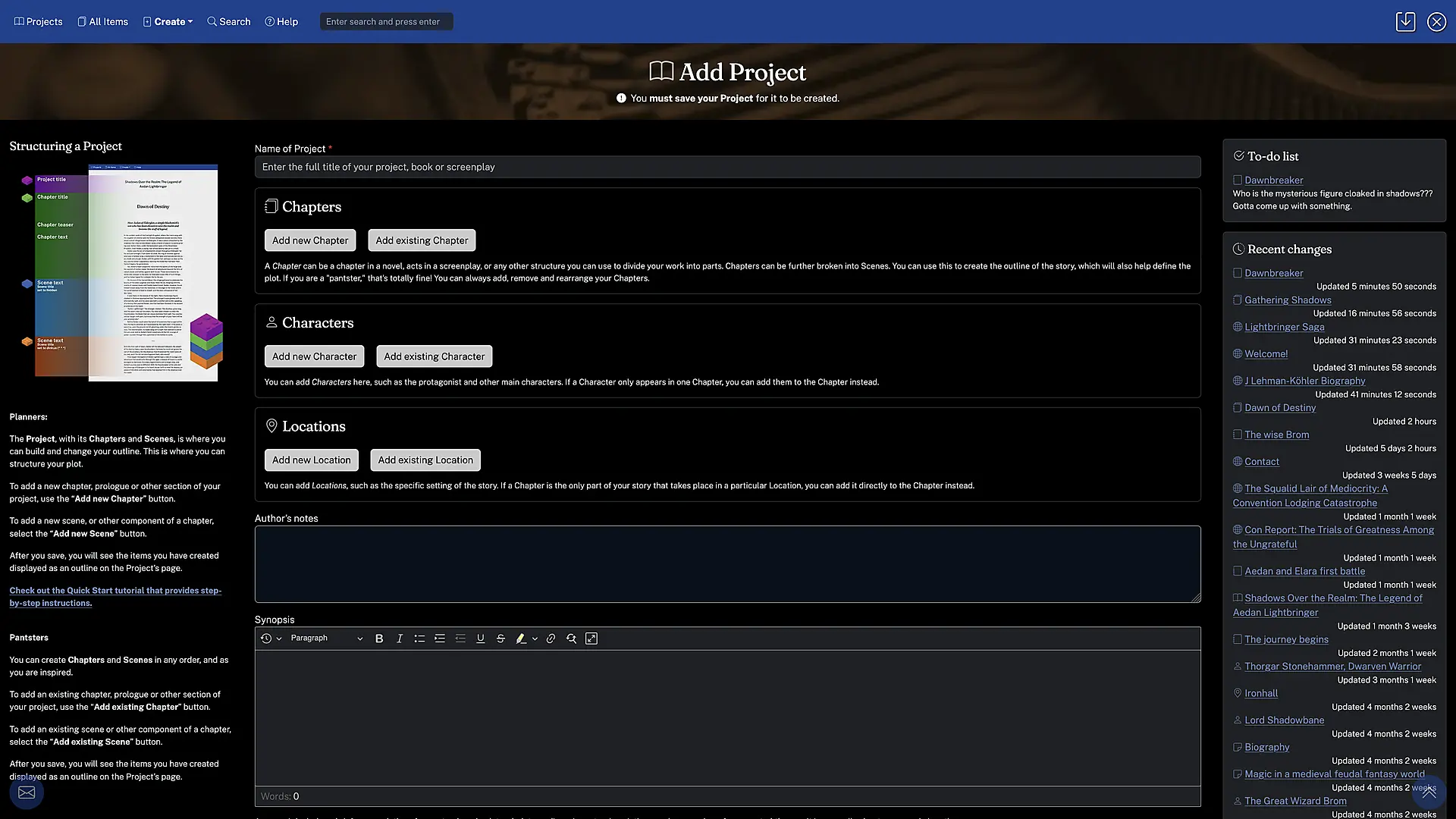Click the cancel X icon in header
This screenshot has height=819, width=1456.
[1436, 21]
